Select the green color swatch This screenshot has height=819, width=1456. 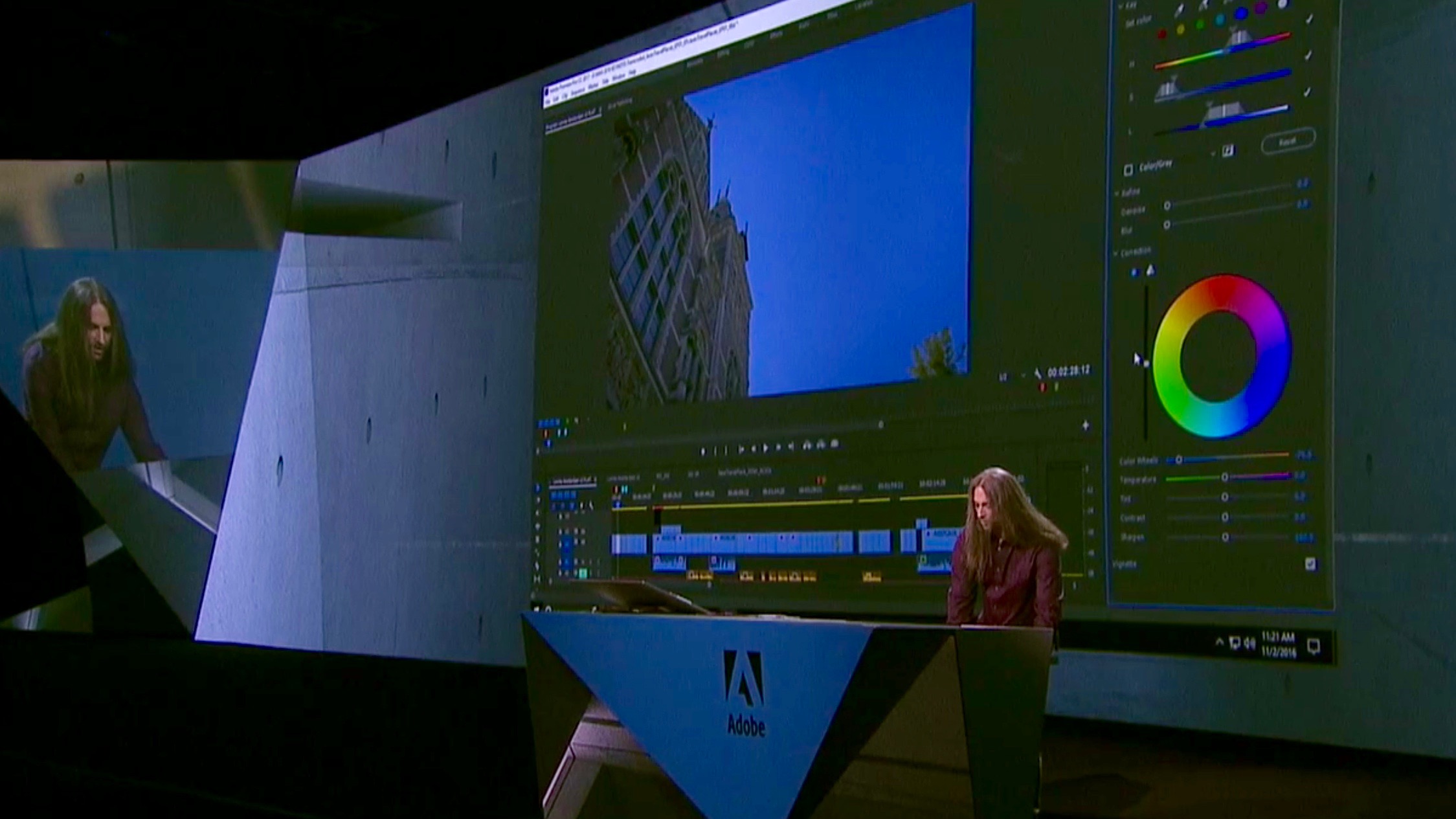[1200, 24]
